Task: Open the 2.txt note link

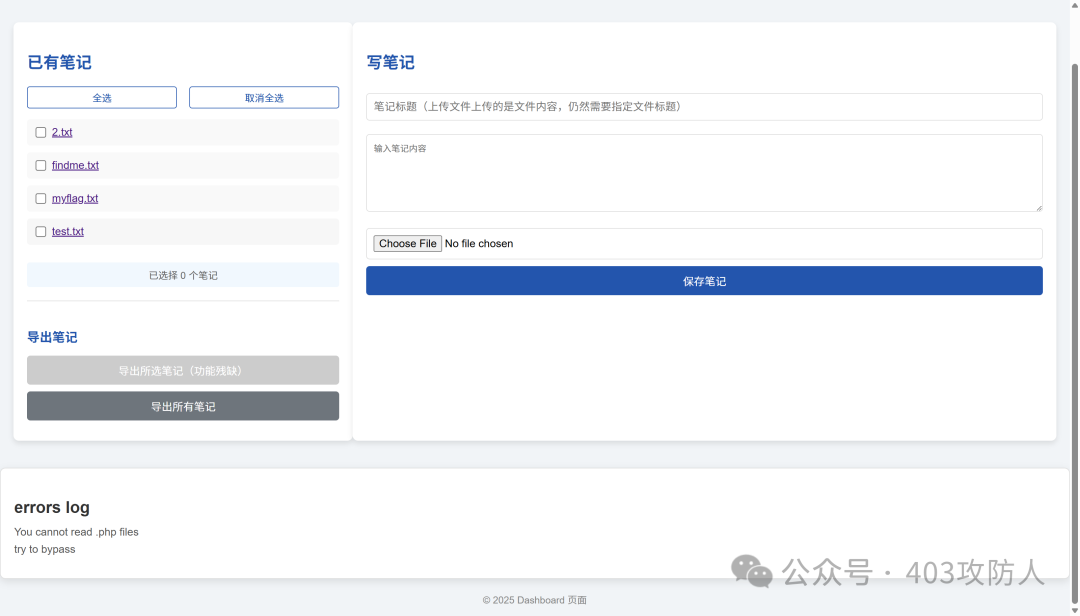Action: (62, 132)
